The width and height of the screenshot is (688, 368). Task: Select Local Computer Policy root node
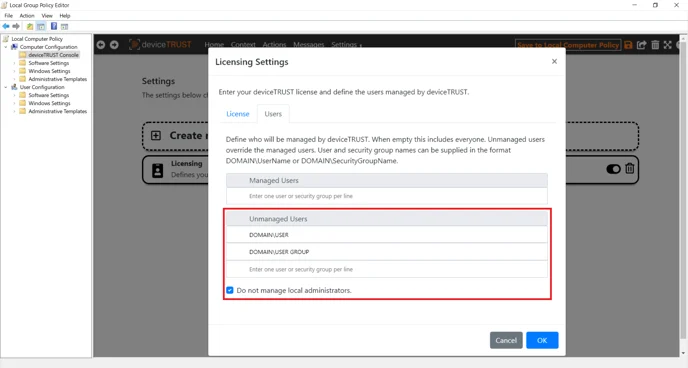[37, 39]
